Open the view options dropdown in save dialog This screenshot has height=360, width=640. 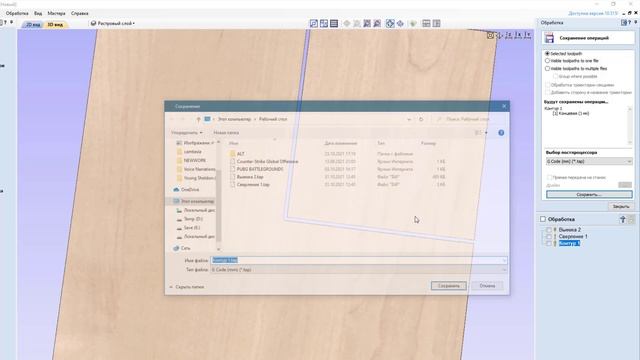[x=486, y=133]
